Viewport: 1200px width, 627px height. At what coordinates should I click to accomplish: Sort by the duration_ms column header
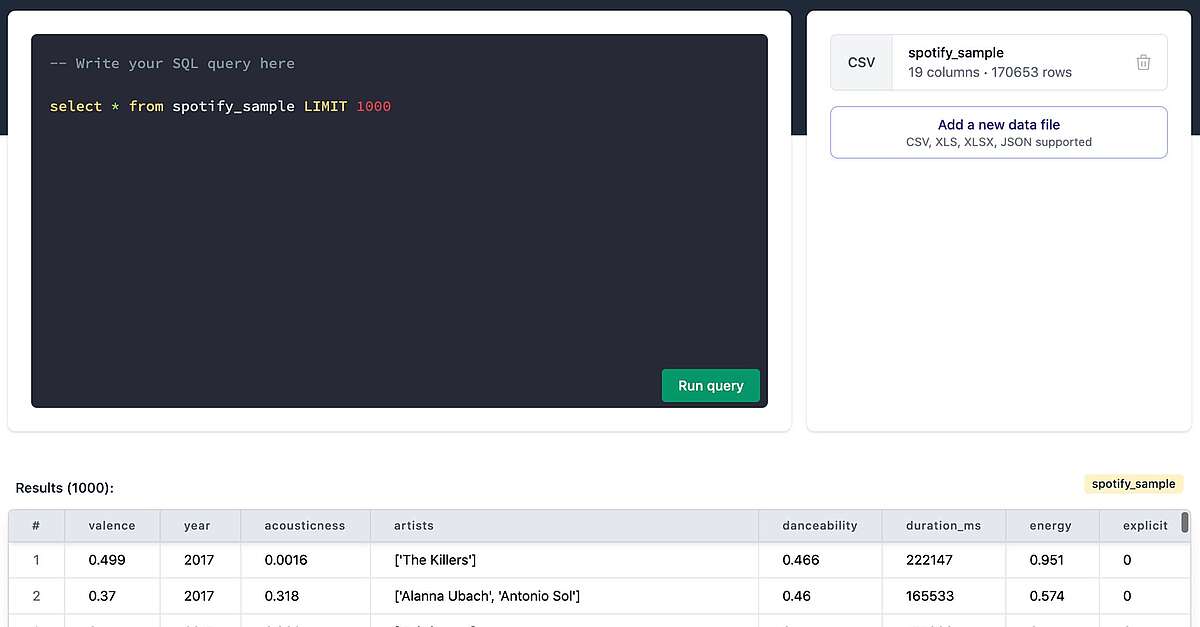[943, 525]
